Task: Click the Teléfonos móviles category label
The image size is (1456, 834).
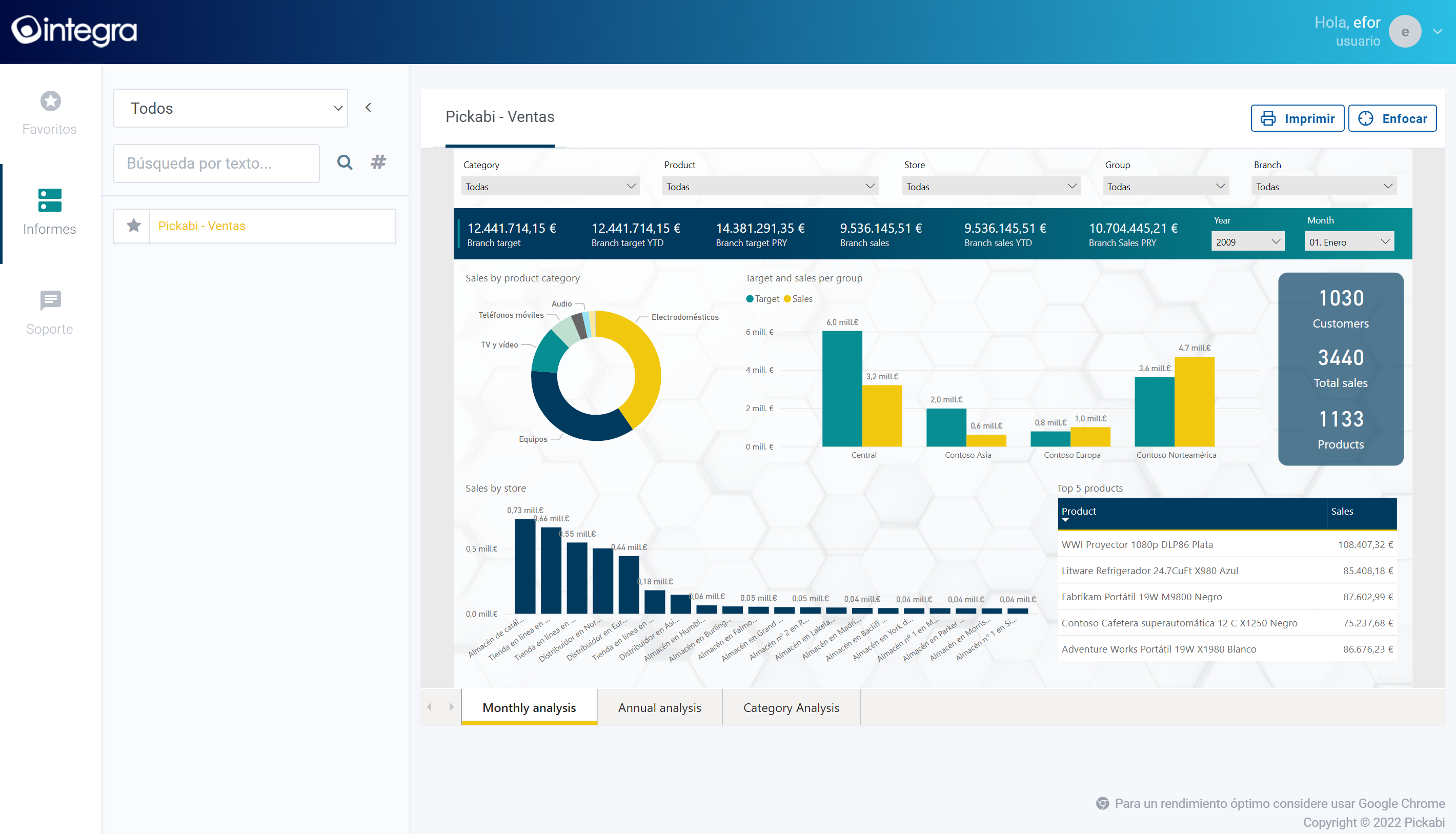Action: [511, 314]
